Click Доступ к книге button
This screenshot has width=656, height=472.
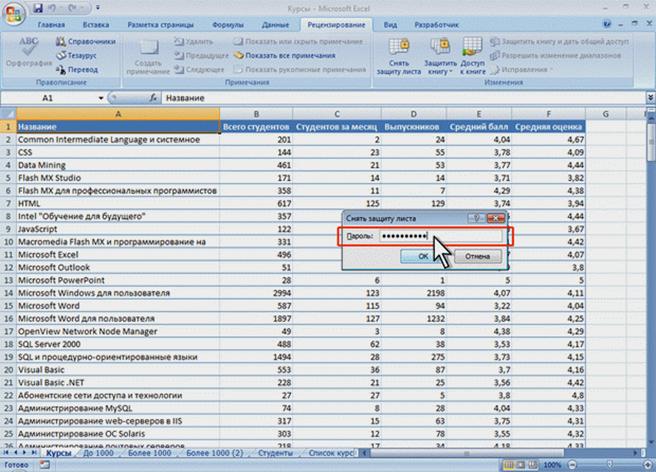coord(472,56)
